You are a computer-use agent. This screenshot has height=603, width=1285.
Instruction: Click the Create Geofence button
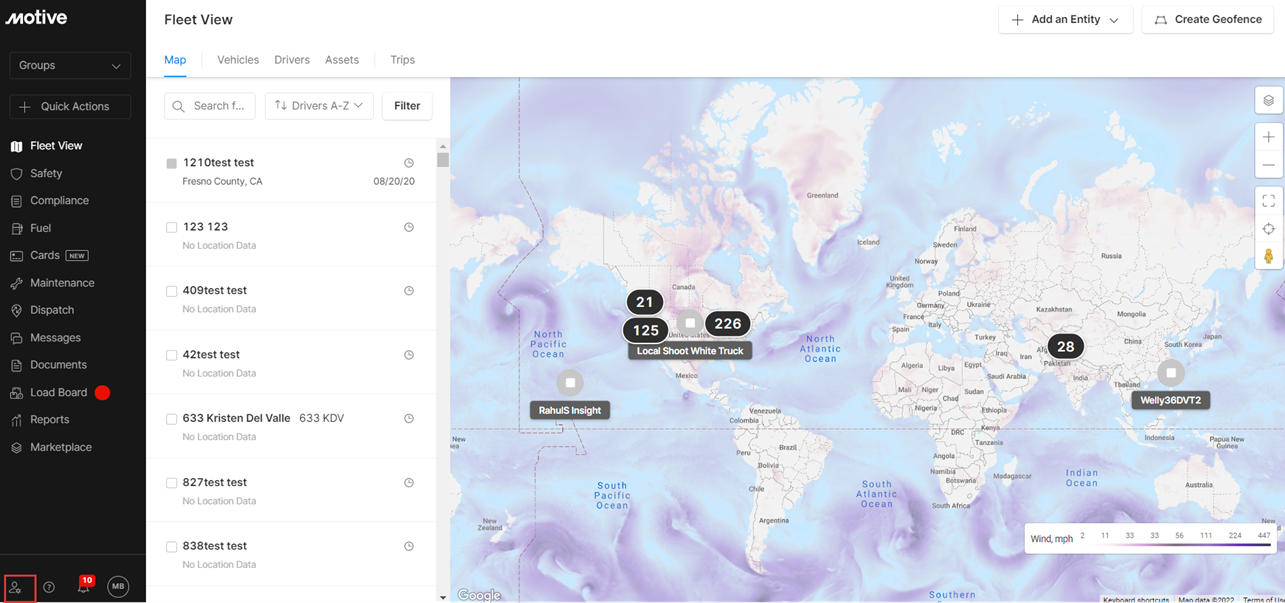click(1208, 20)
